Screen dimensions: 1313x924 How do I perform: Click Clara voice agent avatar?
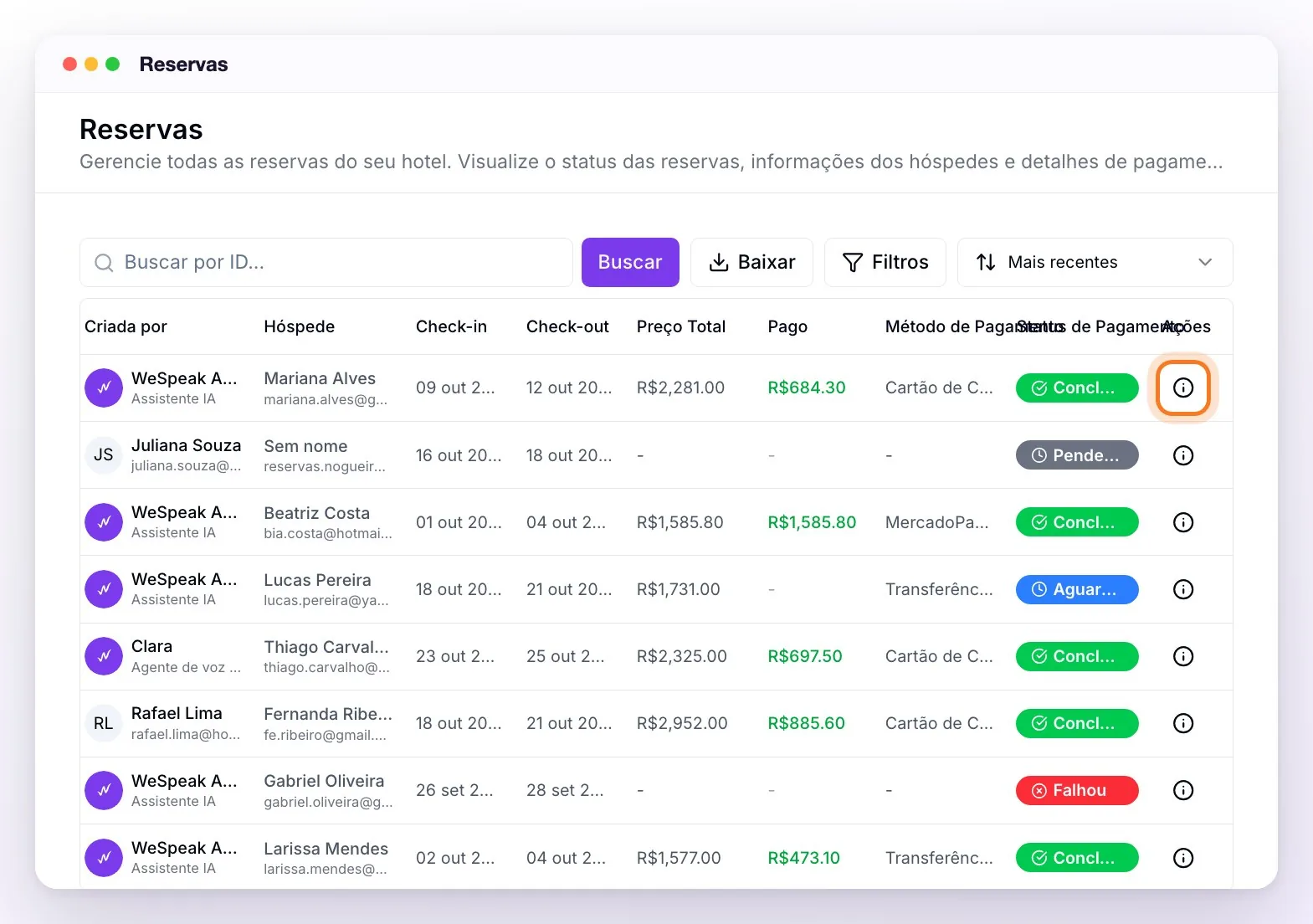pos(104,656)
